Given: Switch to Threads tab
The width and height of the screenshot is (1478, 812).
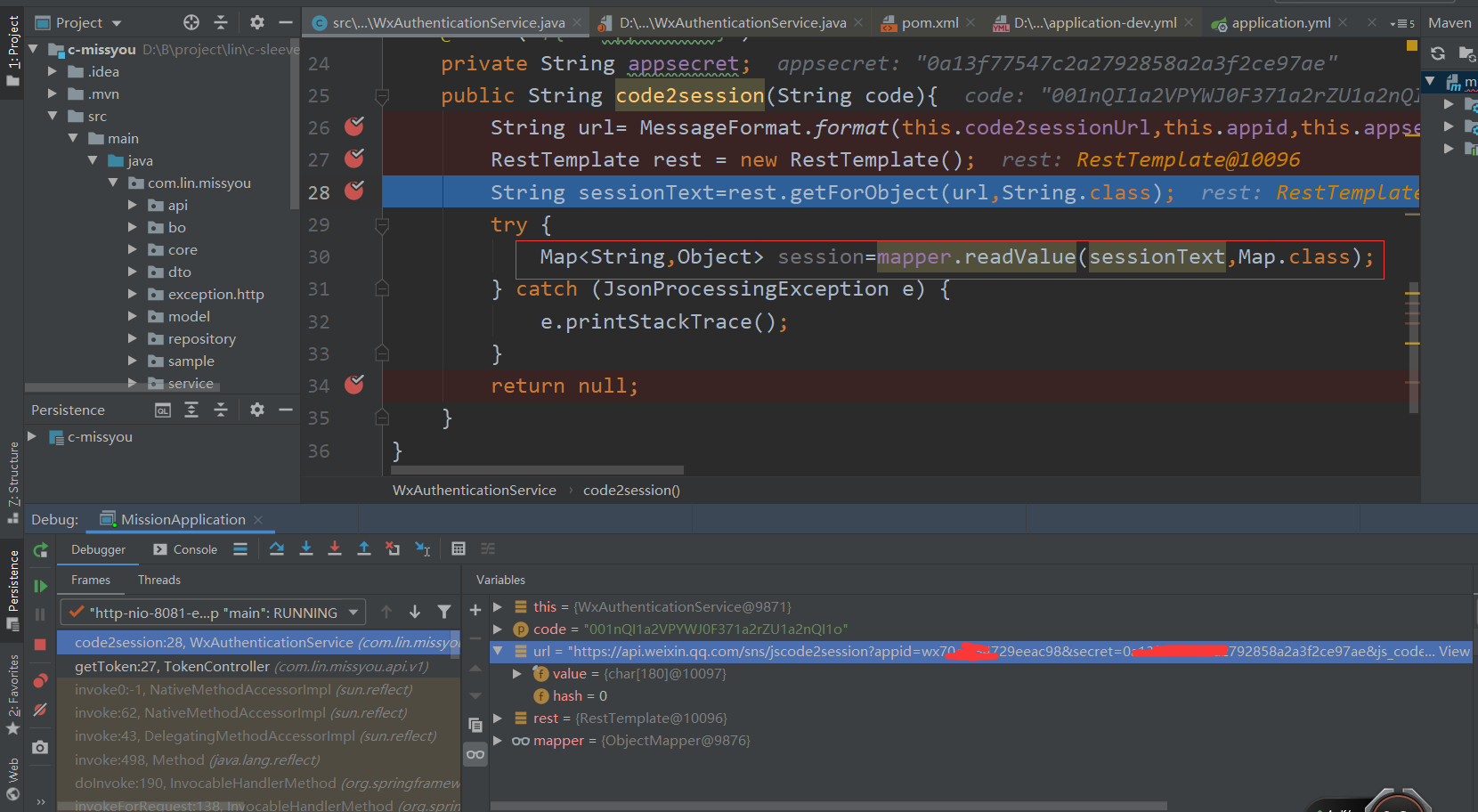Looking at the screenshot, I should click(x=159, y=580).
